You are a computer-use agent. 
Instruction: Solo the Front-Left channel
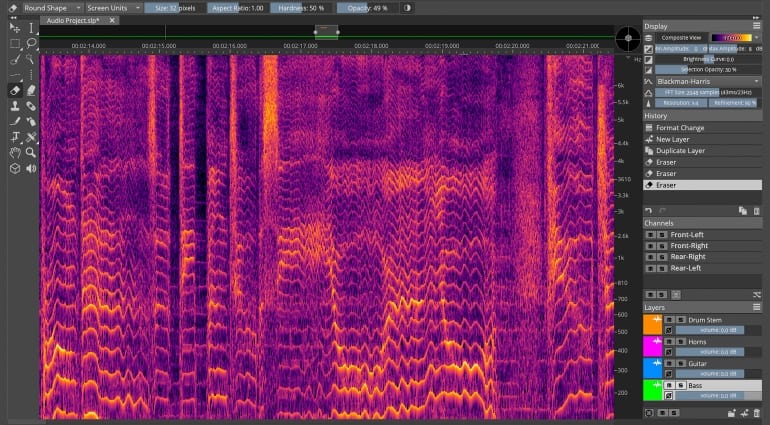click(661, 235)
